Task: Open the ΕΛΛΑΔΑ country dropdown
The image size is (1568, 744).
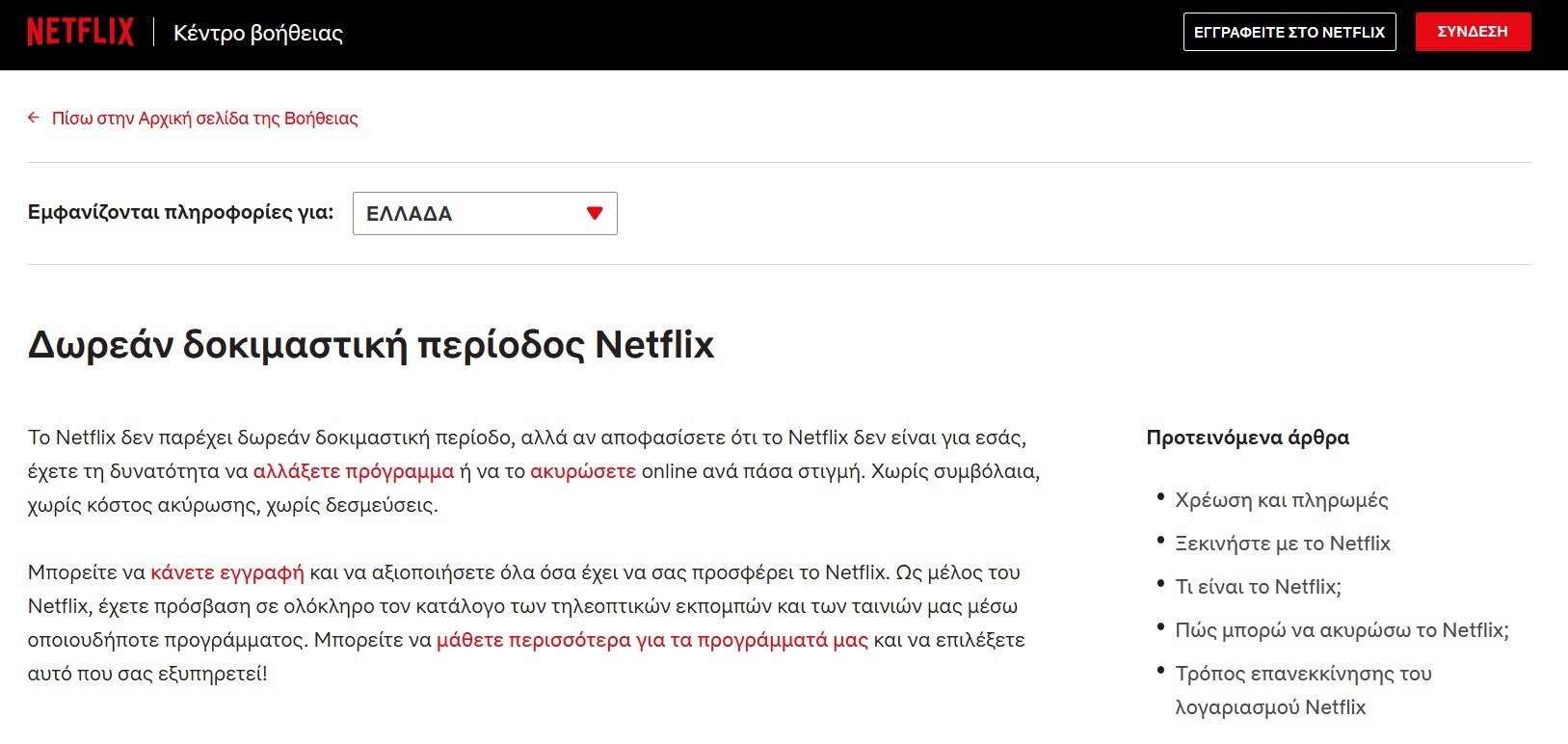Action: [x=485, y=213]
